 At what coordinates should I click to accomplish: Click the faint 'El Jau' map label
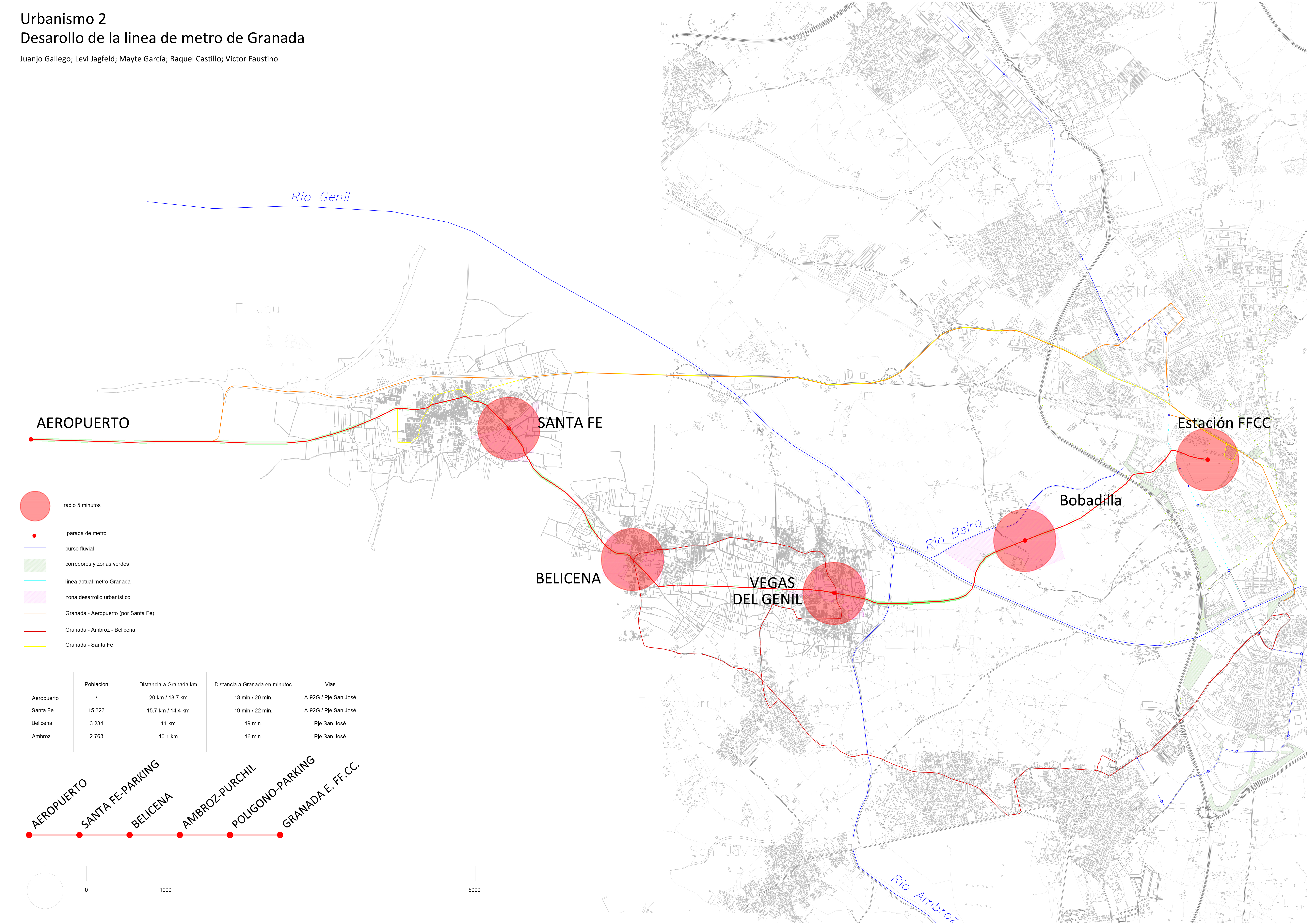pyautogui.click(x=258, y=309)
